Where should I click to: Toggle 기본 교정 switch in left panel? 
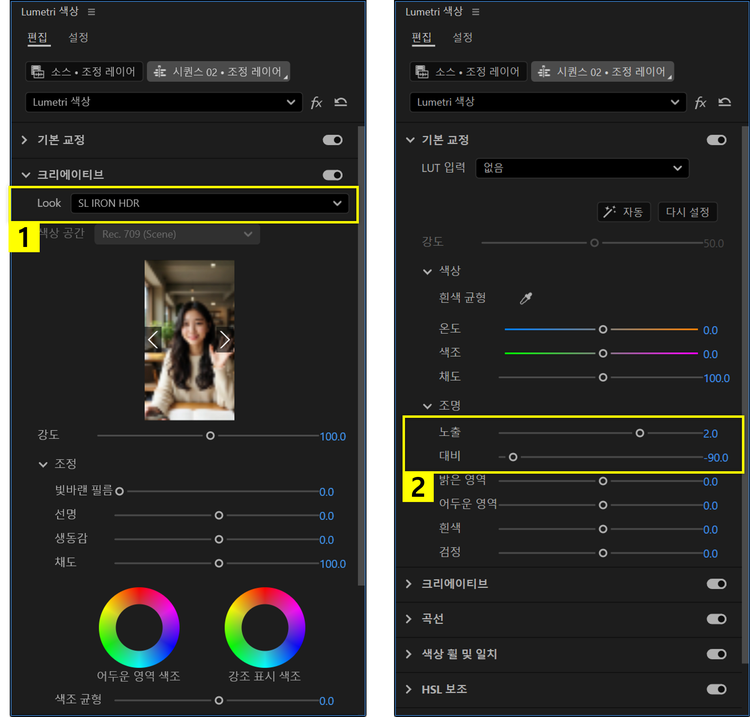coord(332,140)
